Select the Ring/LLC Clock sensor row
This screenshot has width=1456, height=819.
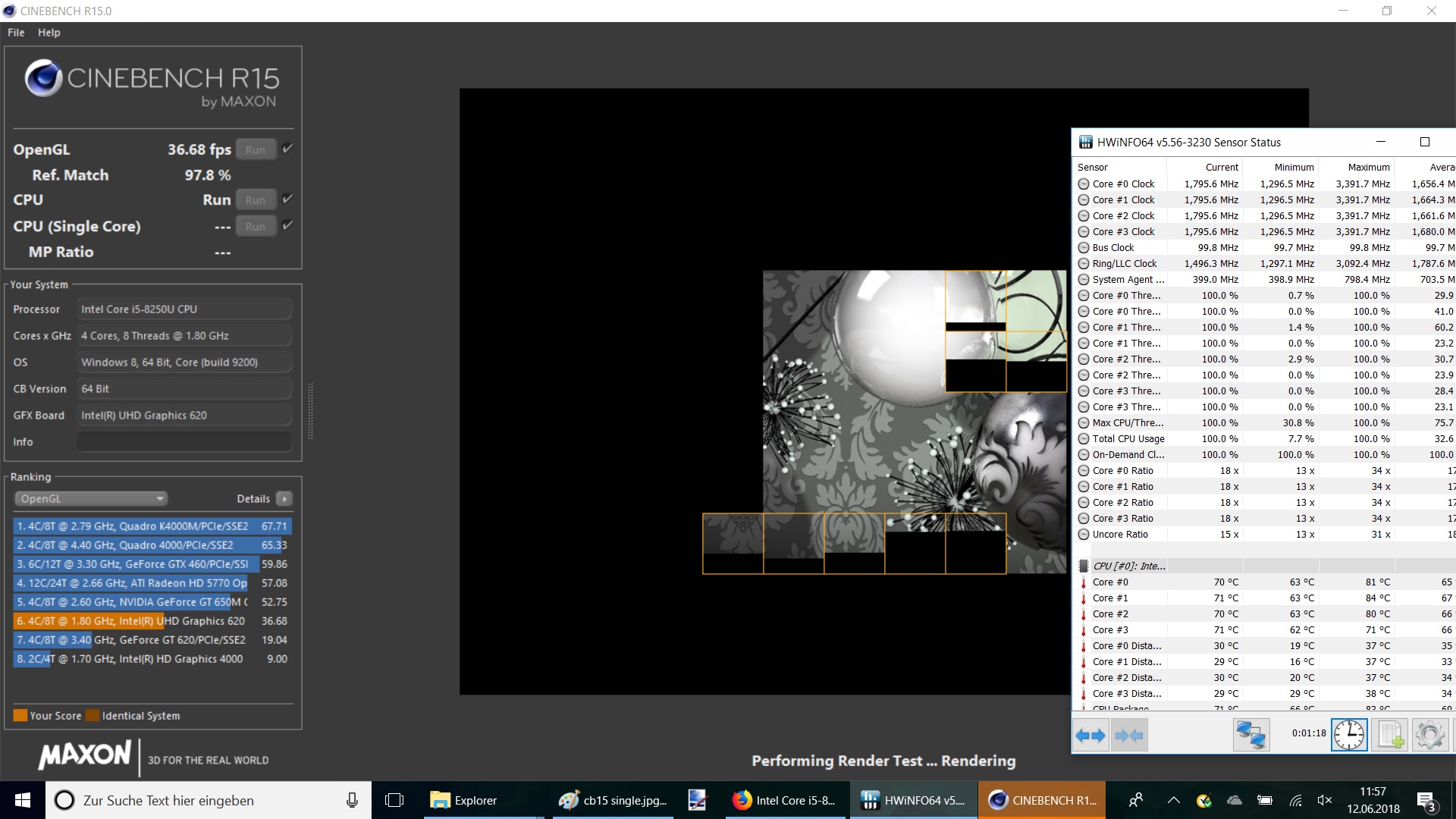1263,264
